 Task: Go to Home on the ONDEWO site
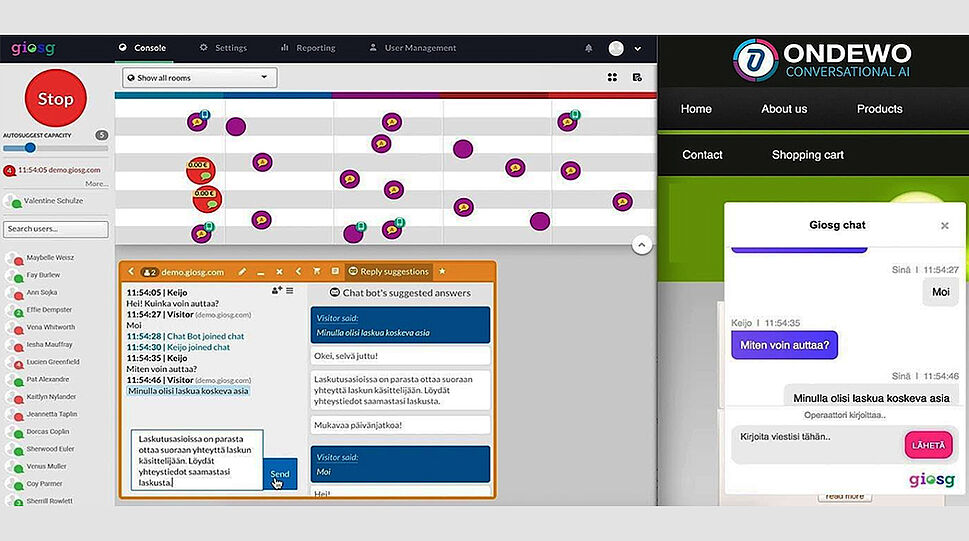pos(696,109)
